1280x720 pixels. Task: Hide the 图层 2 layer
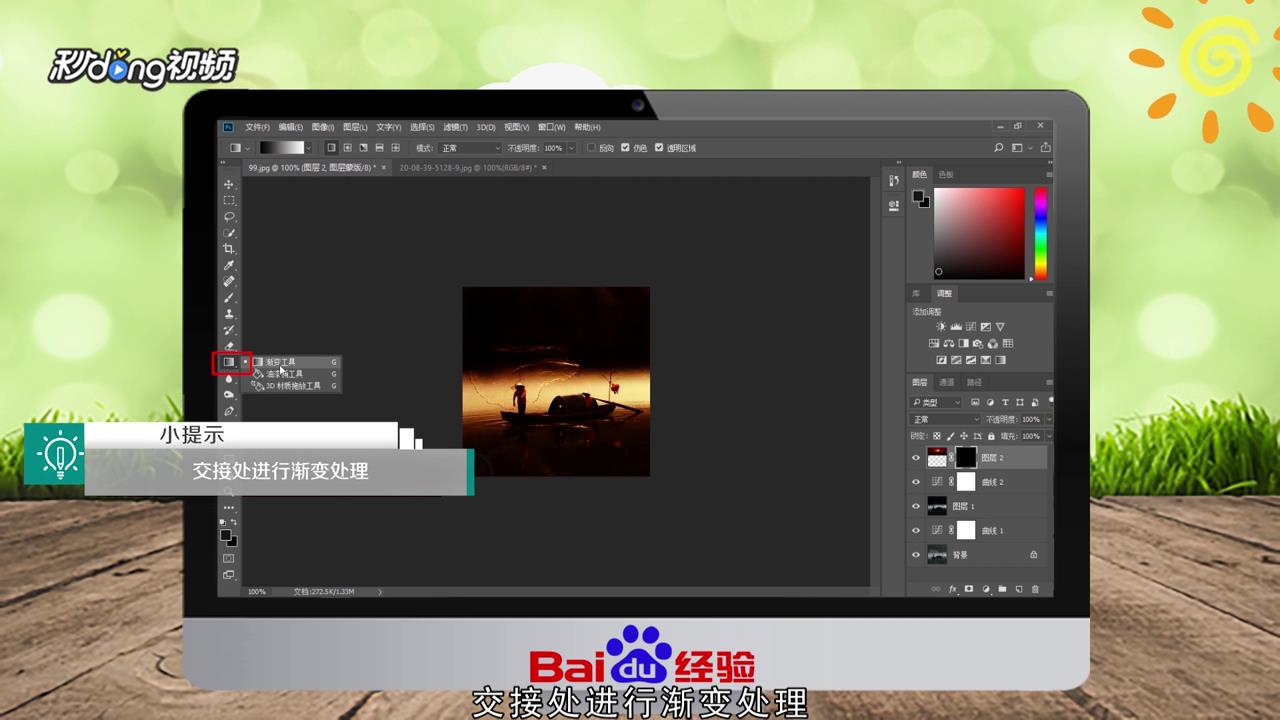pyautogui.click(x=915, y=458)
